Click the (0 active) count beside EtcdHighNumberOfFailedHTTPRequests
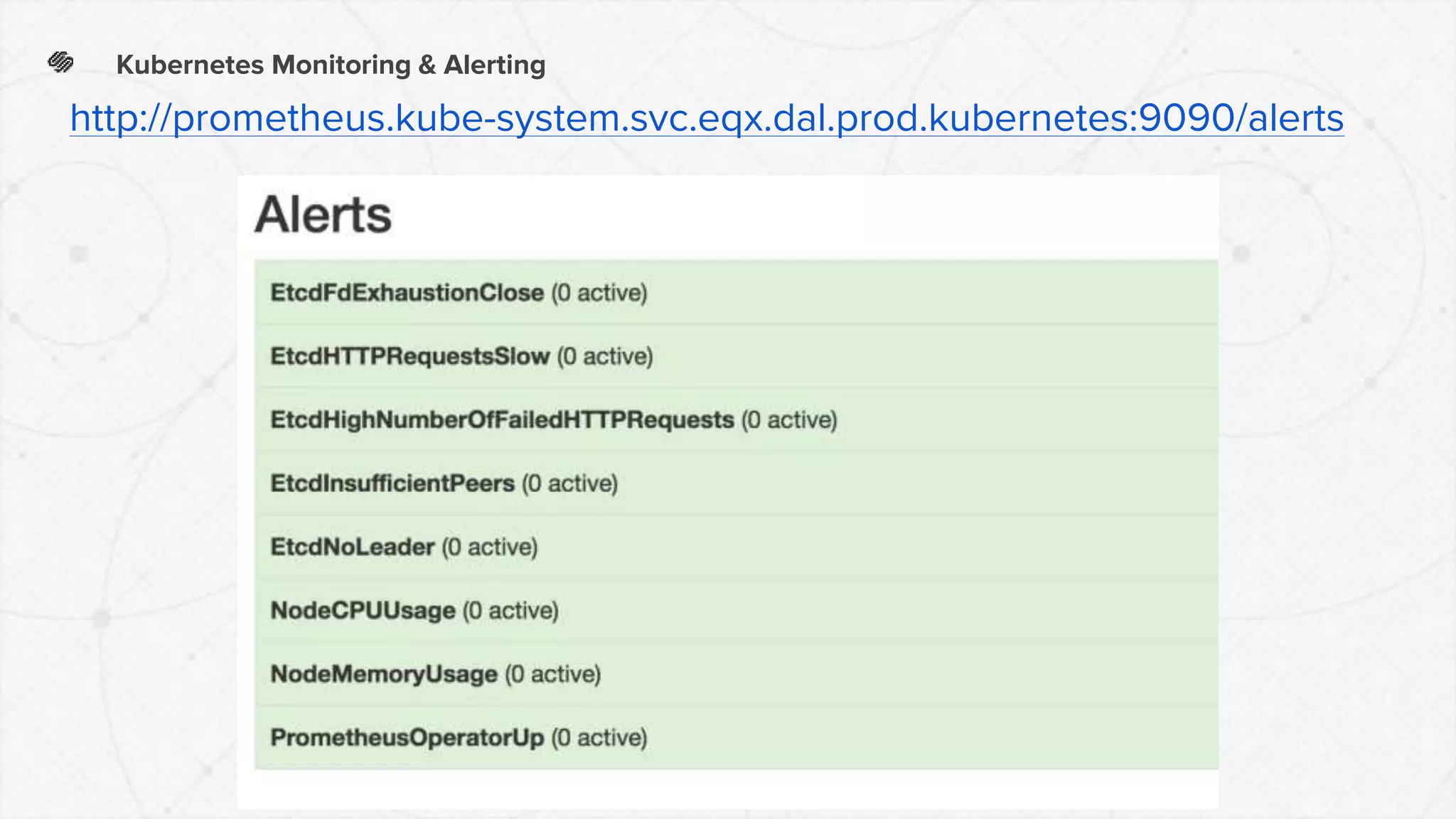The width and height of the screenshot is (1456, 819). (x=789, y=420)
